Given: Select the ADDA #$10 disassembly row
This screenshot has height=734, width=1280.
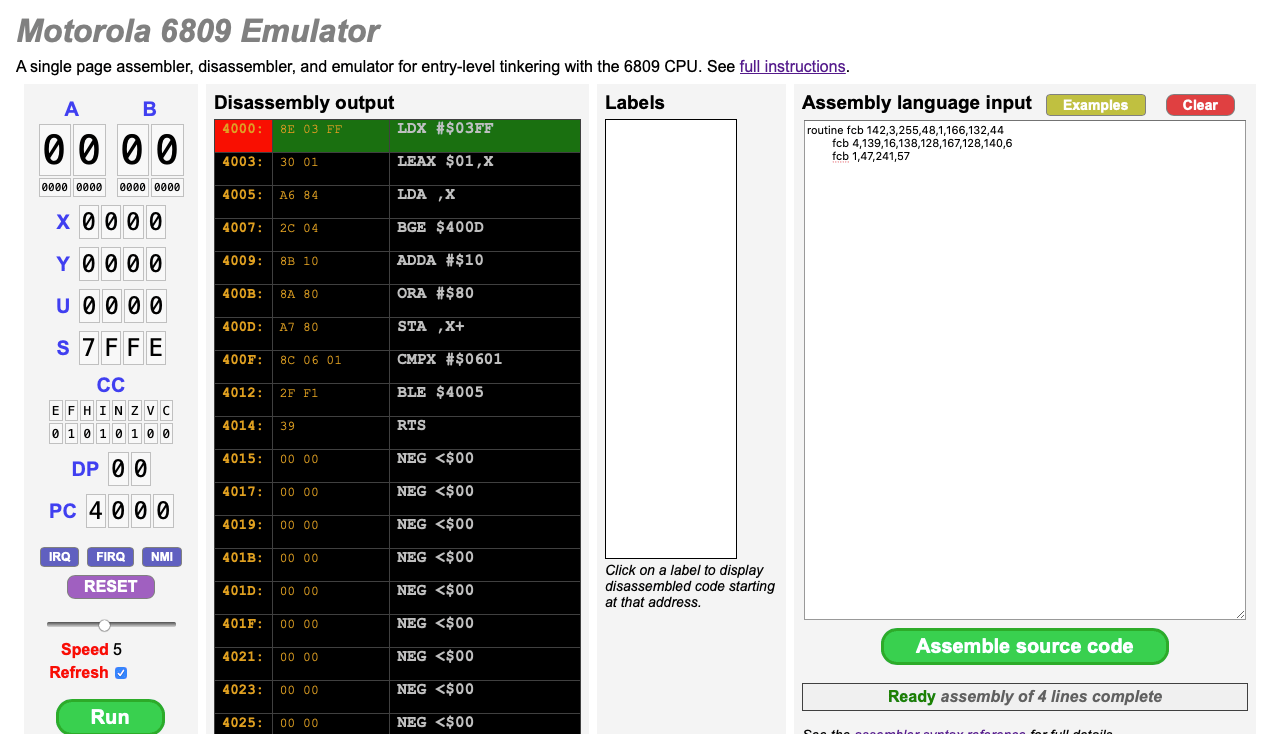Looking at the screenshot, I should point(397,268).
